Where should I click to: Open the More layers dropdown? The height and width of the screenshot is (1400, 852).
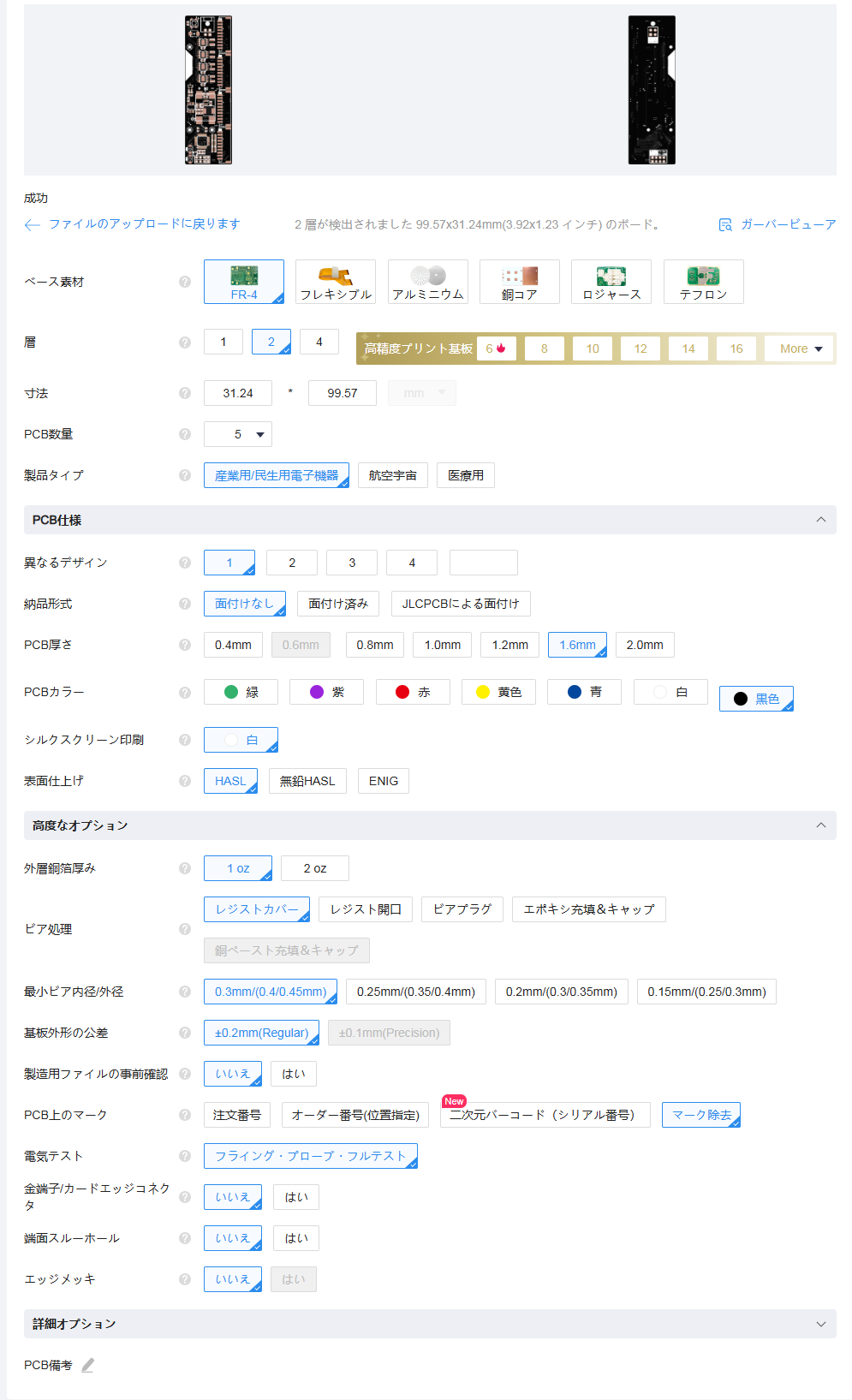coord(801,349)
